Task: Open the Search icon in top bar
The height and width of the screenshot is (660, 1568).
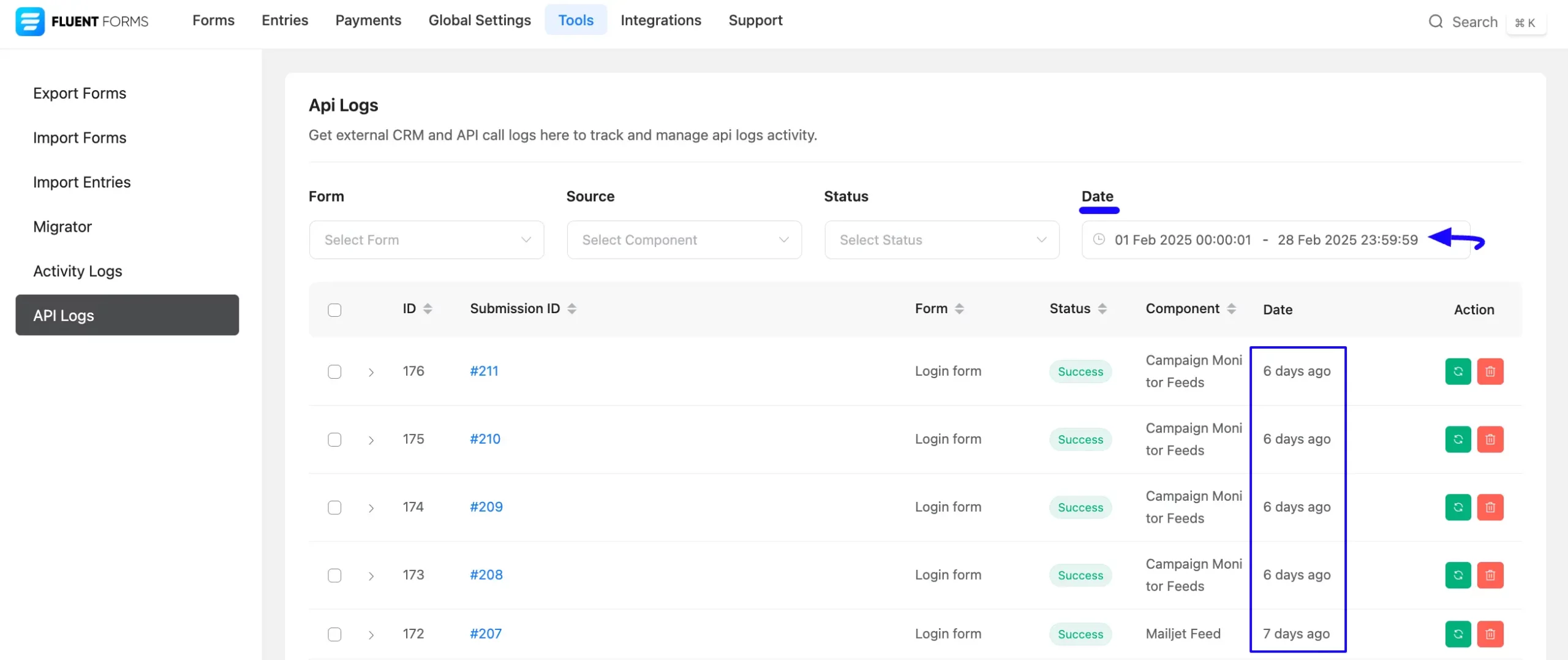Action: (1436, 21)
